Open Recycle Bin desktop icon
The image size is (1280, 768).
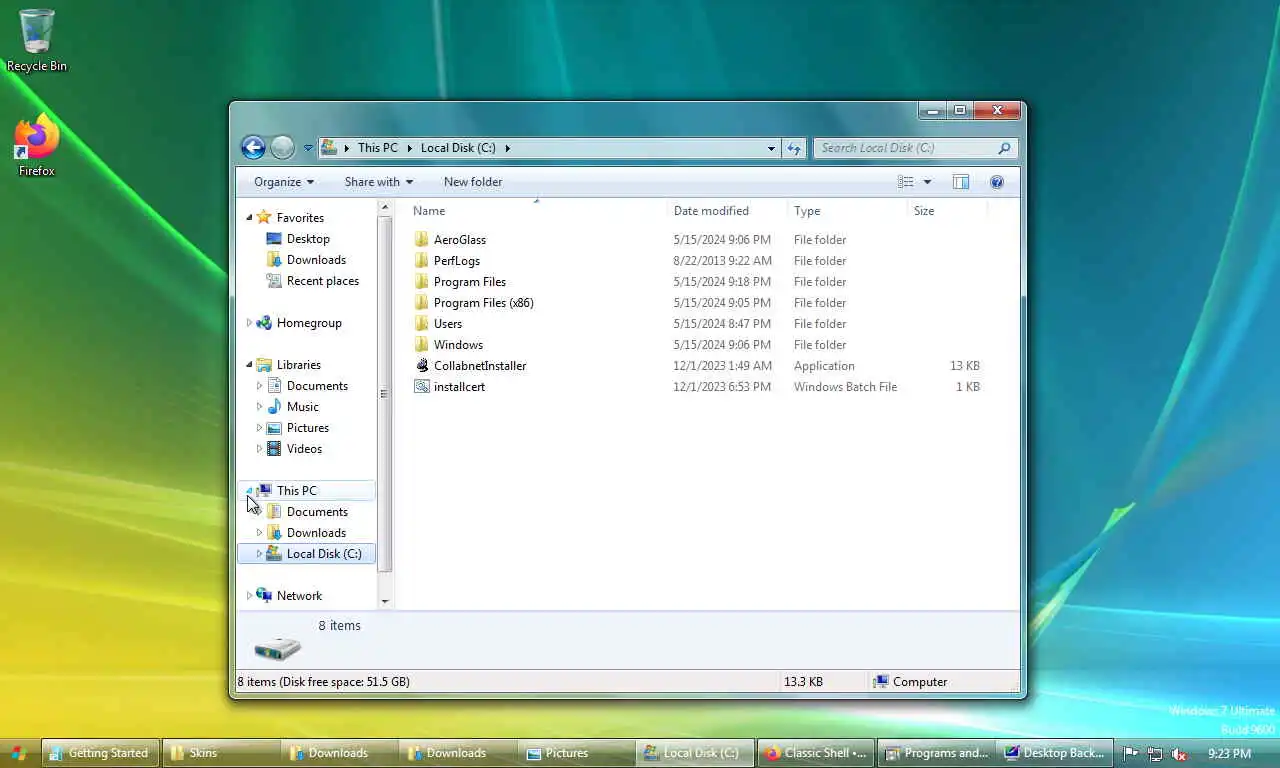pos(37,41)
